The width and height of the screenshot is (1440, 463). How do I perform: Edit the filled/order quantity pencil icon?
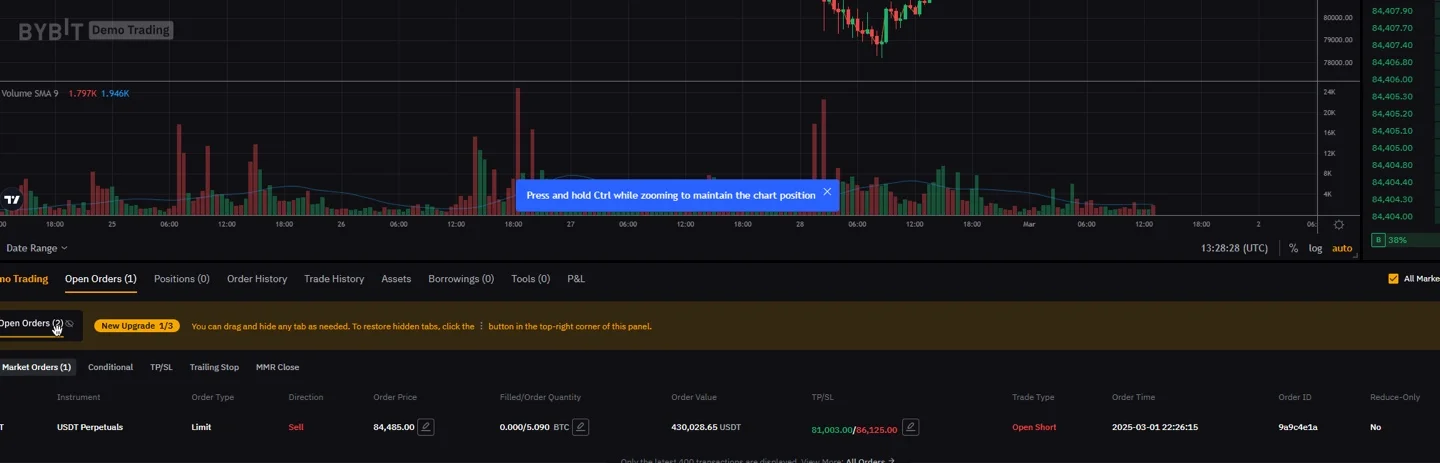580,427
